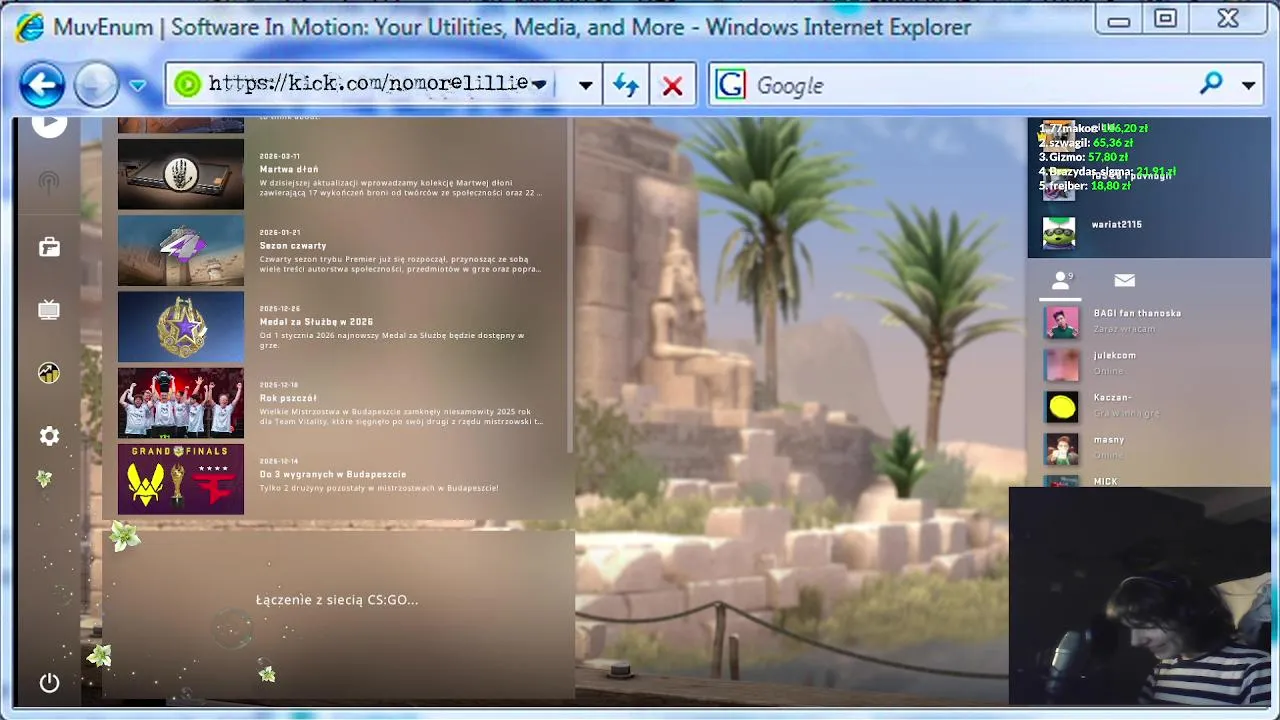
Task: Open the Rok pszczół team photo thumbnail
Action: [x=181, y=403]
